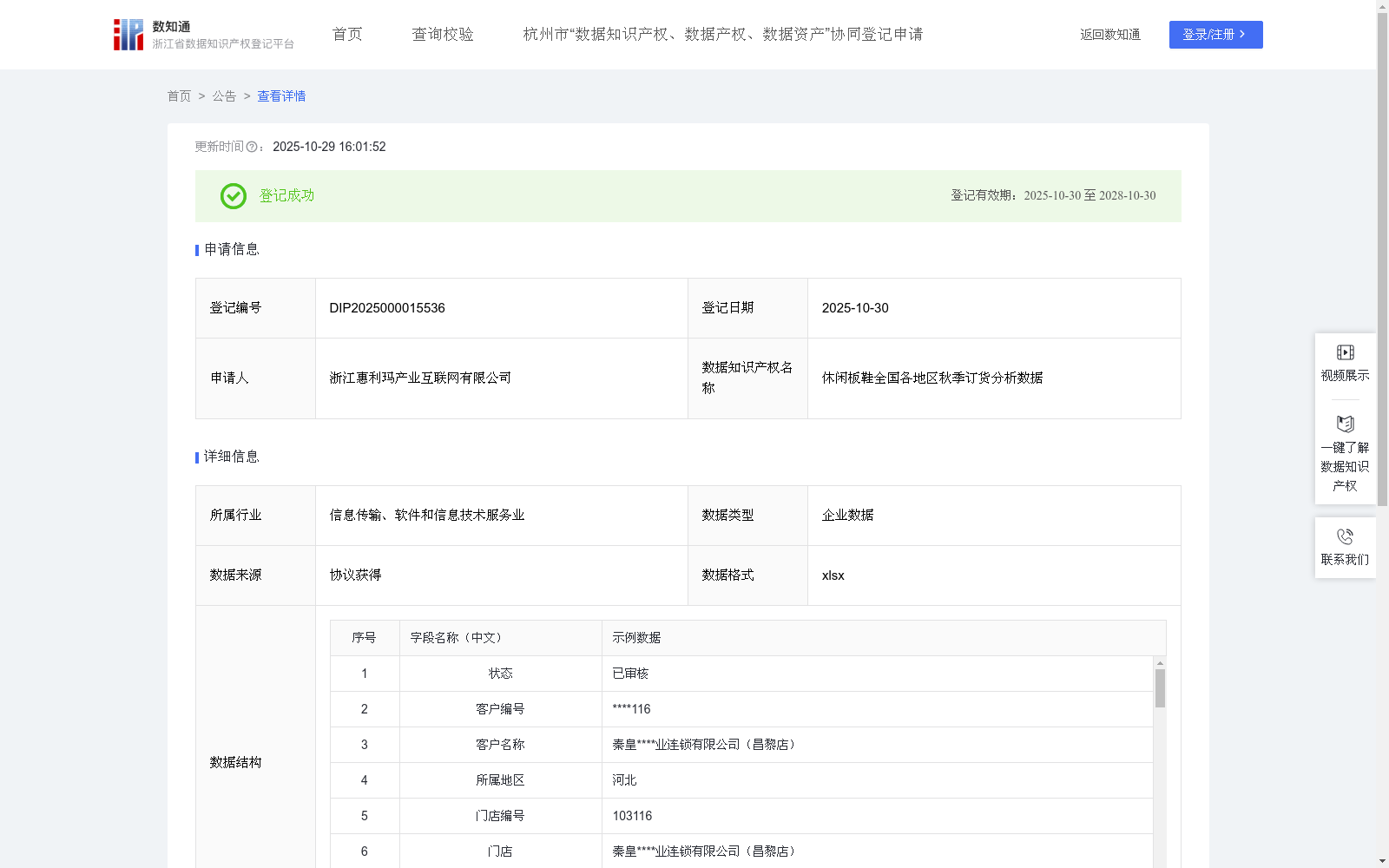Go to 首页 in top navigation
Image resolution: width=1389 pixels, height=868 pixels.
[347, 35]
